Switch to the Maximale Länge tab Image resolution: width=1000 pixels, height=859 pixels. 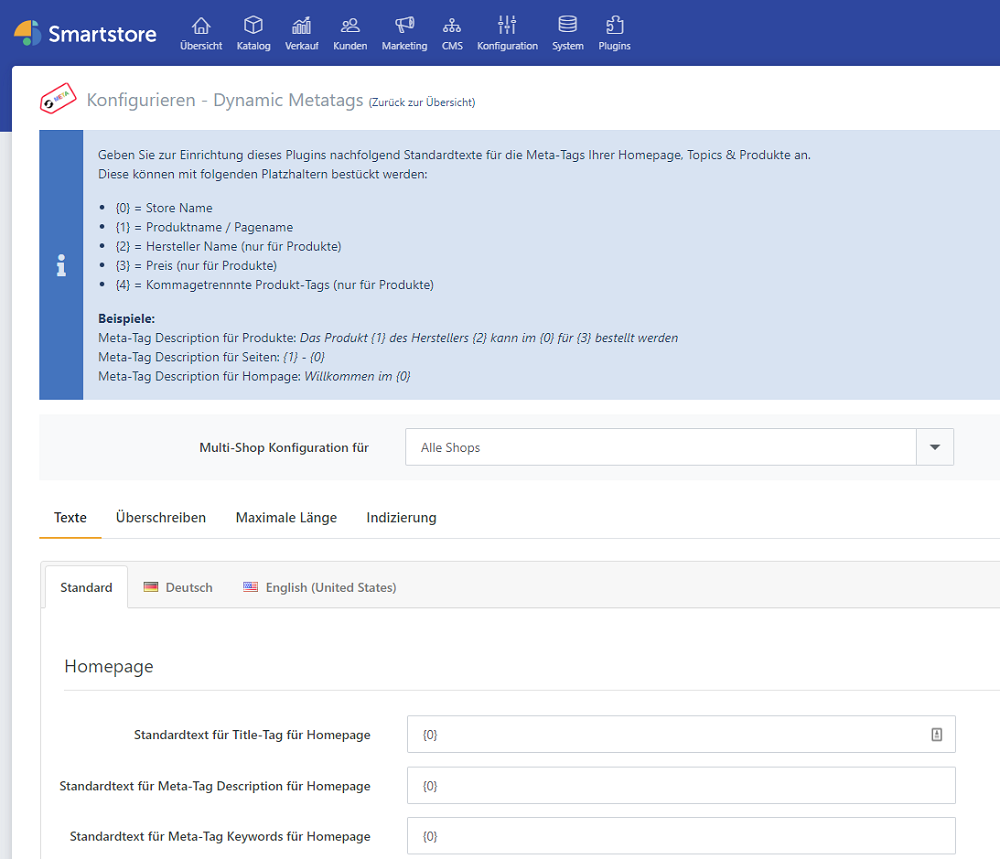click(x=286, y=517)
